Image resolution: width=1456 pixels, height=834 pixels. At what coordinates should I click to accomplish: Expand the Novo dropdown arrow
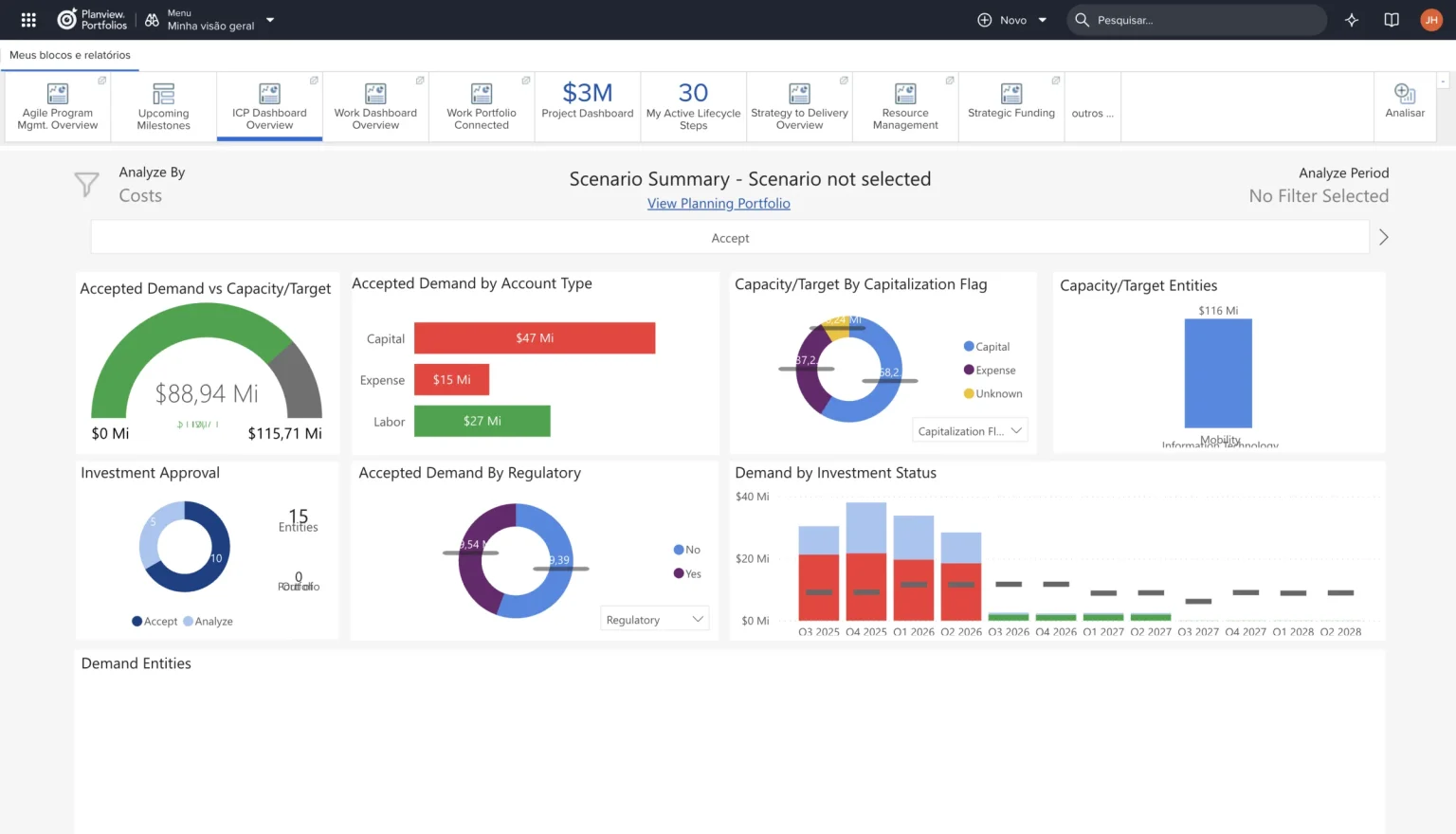[1043, 20]
